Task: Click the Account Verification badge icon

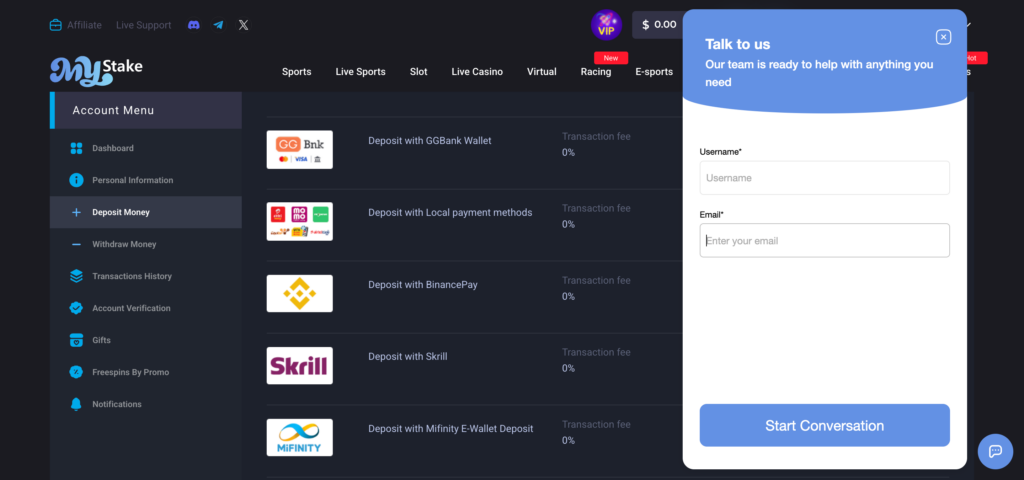Action: click(x=76, y=308)
